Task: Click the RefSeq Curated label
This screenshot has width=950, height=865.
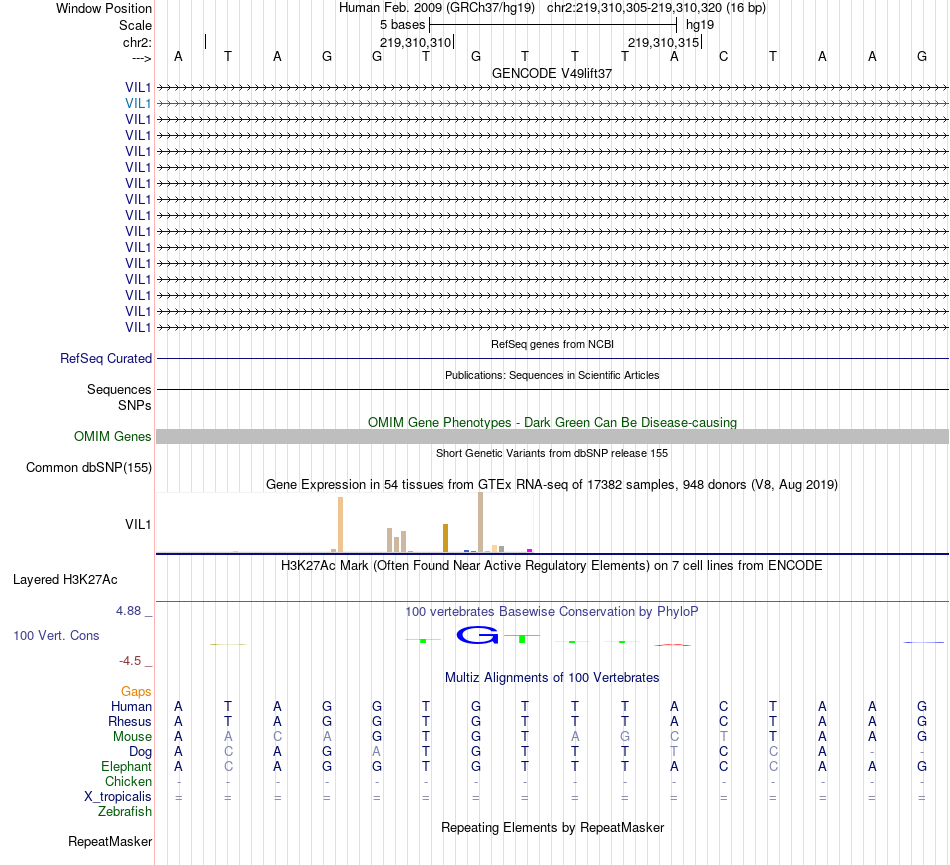Action: tap(106, 359)
